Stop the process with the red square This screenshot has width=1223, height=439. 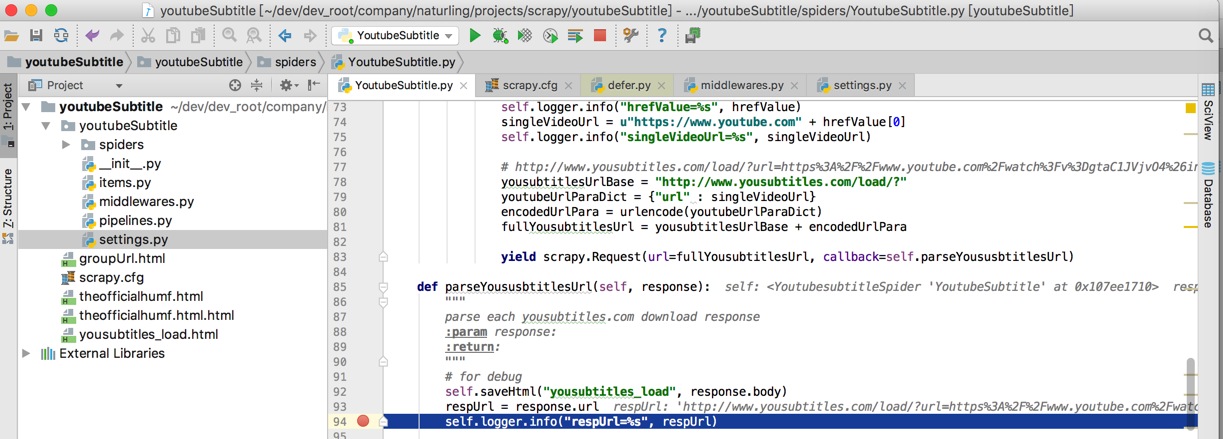tap(600, 36)
